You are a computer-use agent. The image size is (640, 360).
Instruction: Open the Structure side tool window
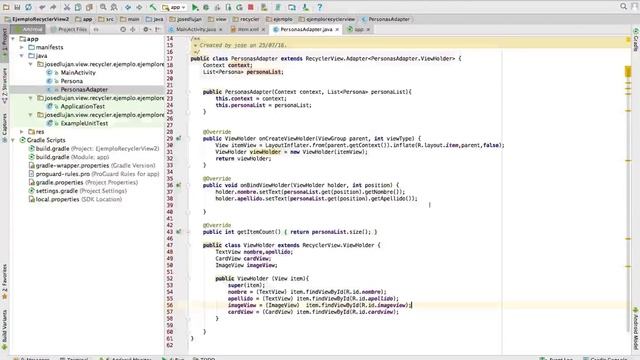coord(4,86)
